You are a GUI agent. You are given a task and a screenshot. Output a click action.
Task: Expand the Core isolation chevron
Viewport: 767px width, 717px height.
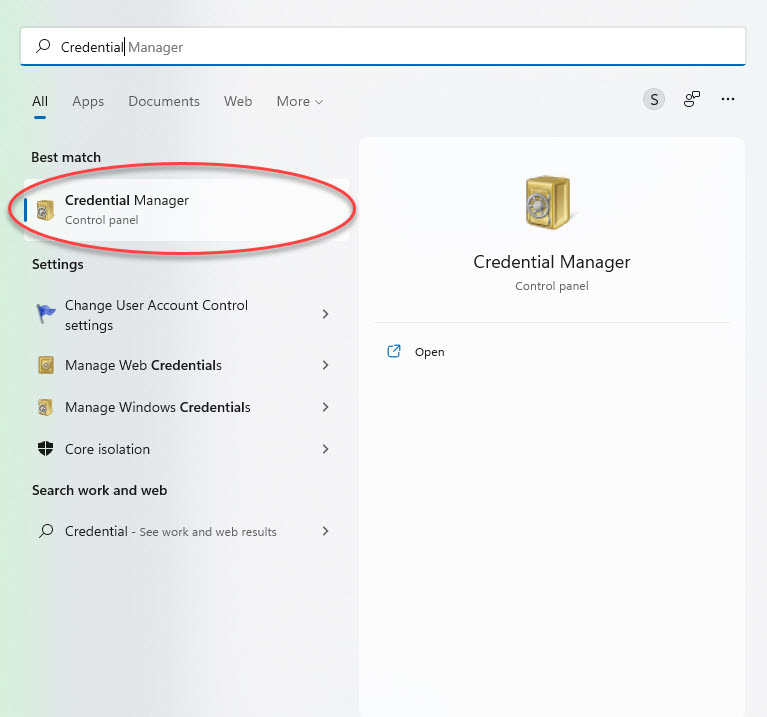coord(325,448)
